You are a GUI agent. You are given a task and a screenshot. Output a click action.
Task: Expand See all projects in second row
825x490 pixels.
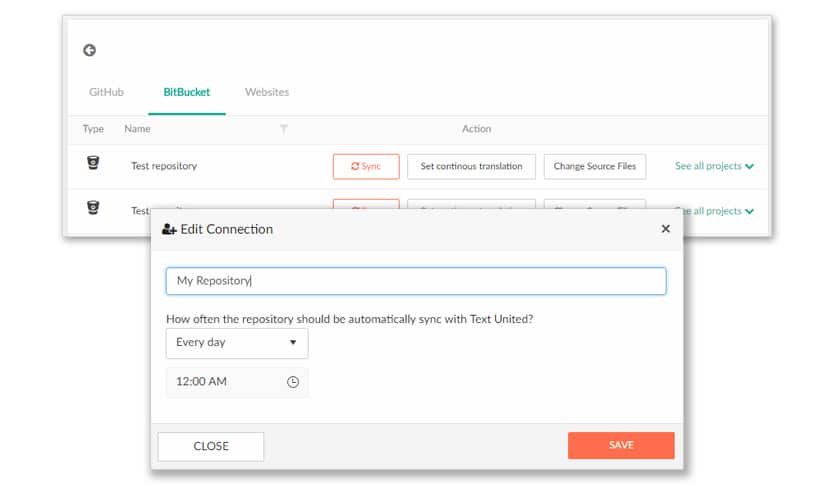coord(719,211)
